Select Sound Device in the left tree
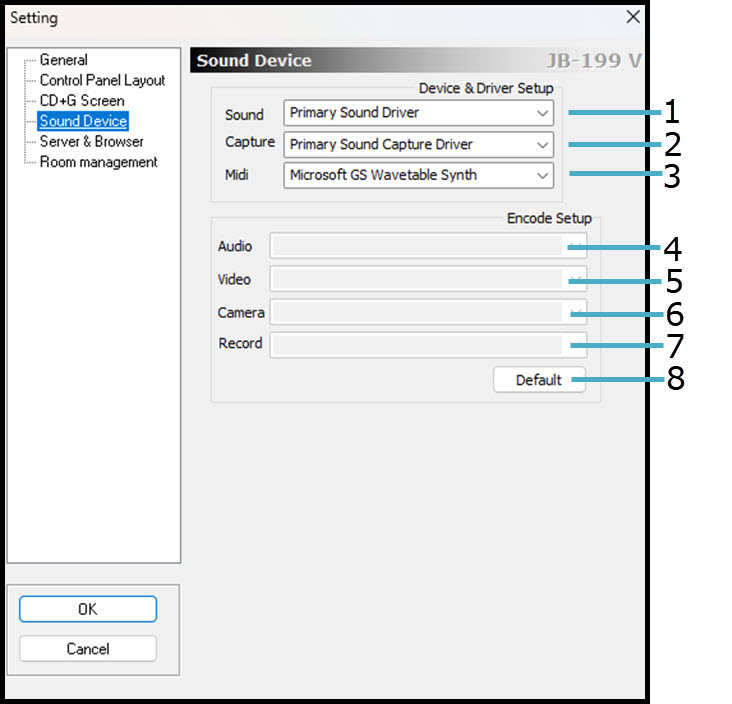This screenshot has width=732, height=704. tap(83, 121)
